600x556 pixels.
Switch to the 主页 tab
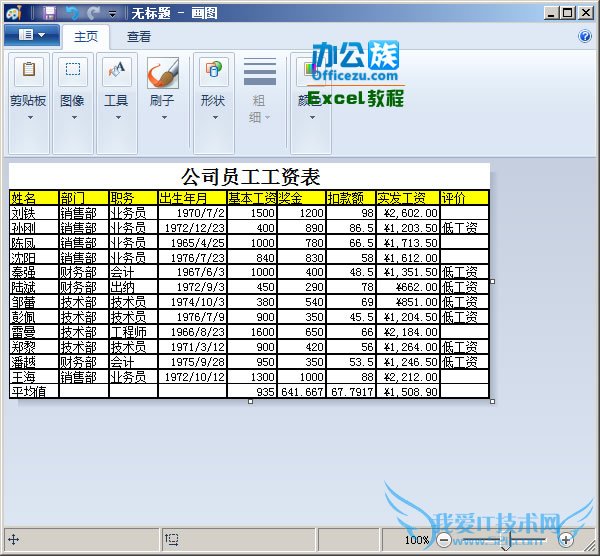tap(86, 37)
